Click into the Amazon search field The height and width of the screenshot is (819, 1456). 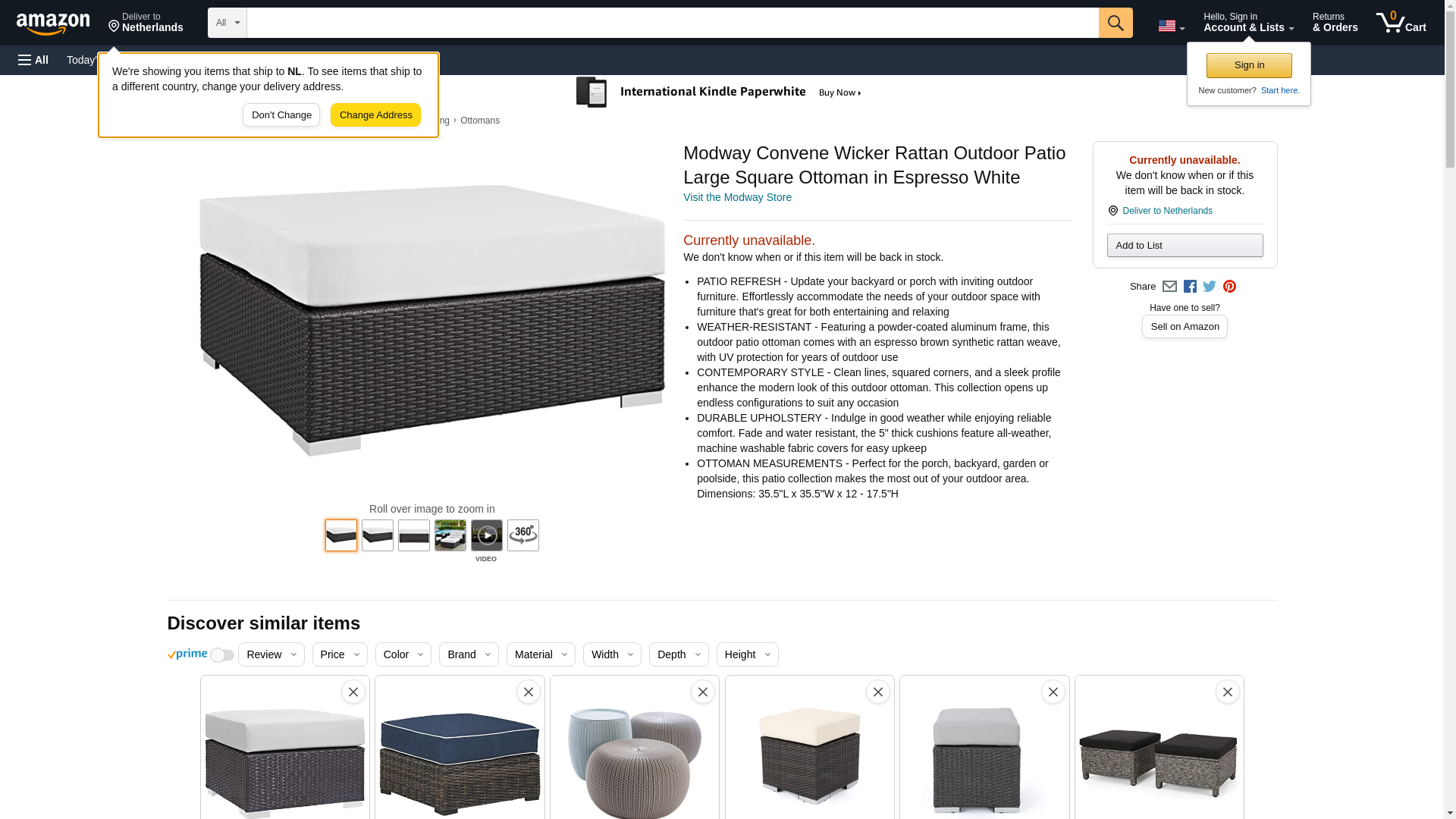click(673, 23)
